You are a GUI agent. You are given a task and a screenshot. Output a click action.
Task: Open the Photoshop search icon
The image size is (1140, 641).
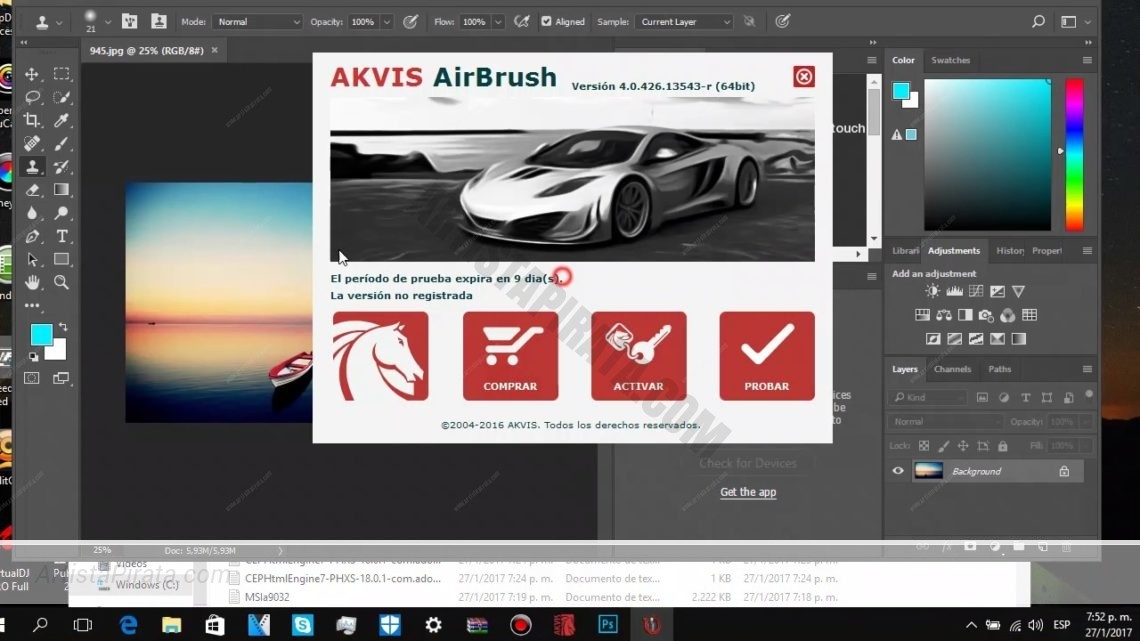(x=1038, y=22)
